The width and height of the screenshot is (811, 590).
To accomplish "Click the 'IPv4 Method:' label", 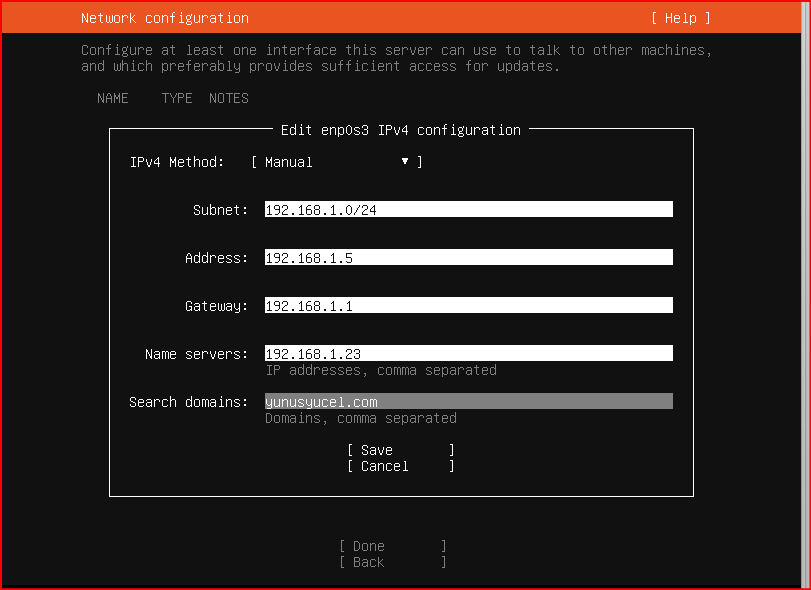I will click(x=177, y=162).
